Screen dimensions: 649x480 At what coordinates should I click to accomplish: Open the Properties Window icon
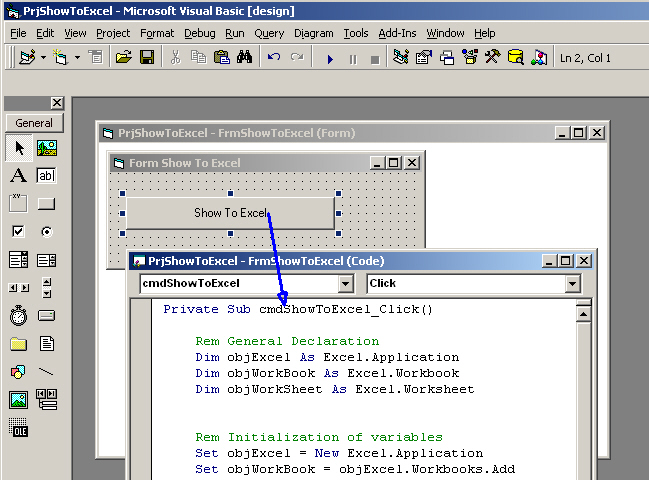pos(424,57)
